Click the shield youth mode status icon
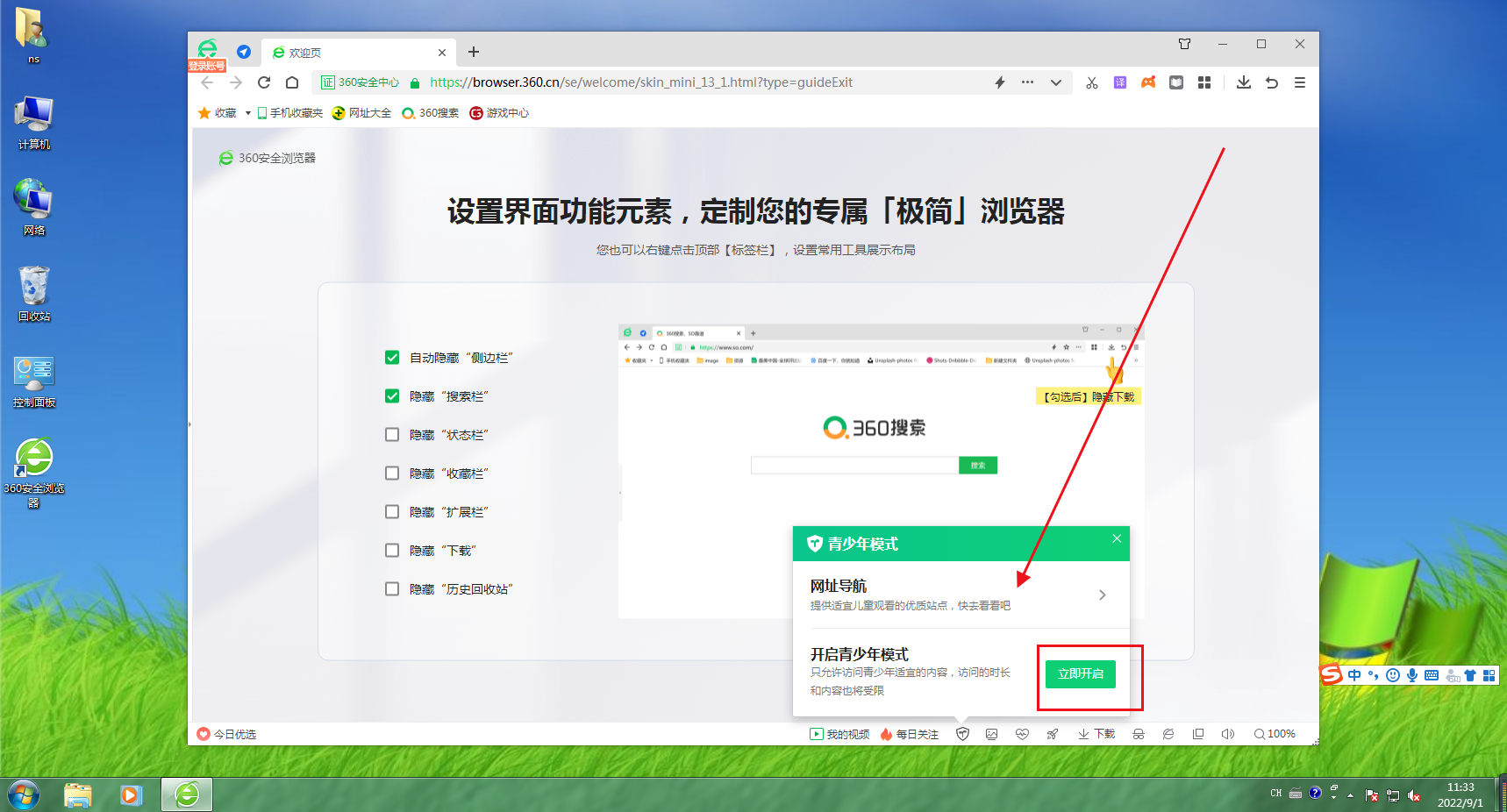1507x812 pixels. (962, 734)
